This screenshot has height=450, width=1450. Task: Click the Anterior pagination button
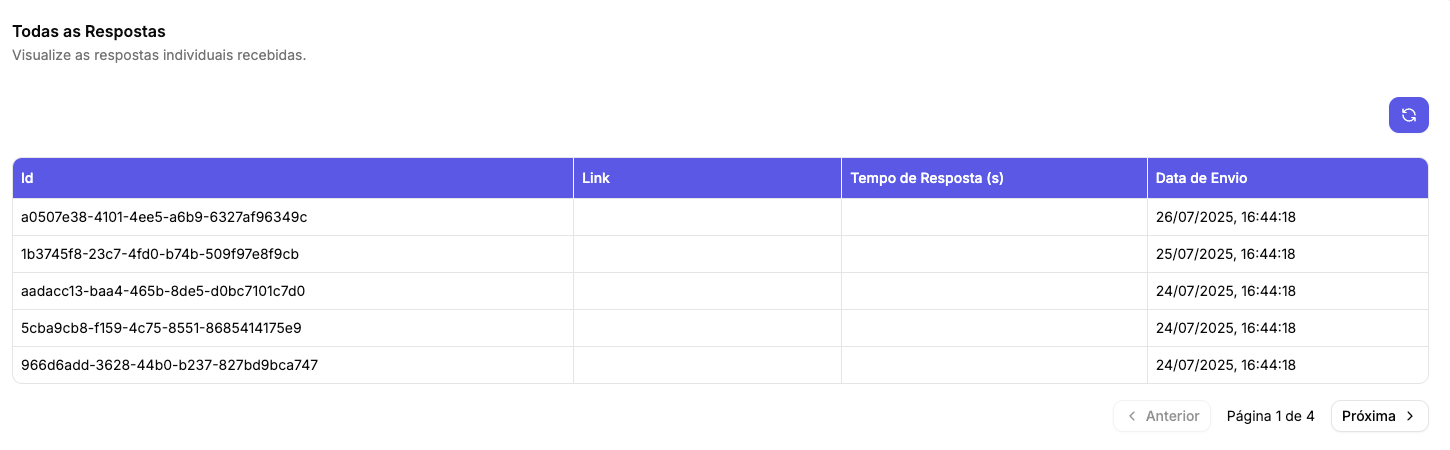[1162, 416]
